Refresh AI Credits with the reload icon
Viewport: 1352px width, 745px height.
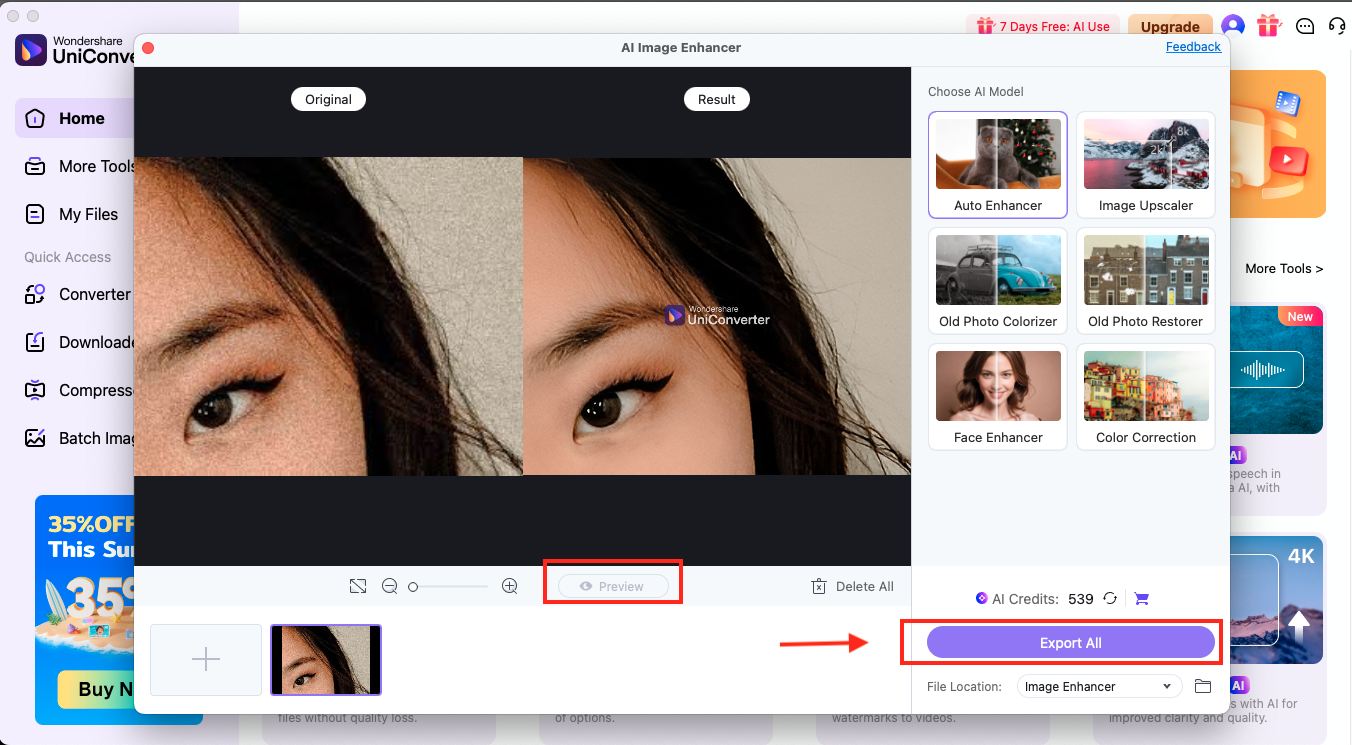(x=1110, y=598)
